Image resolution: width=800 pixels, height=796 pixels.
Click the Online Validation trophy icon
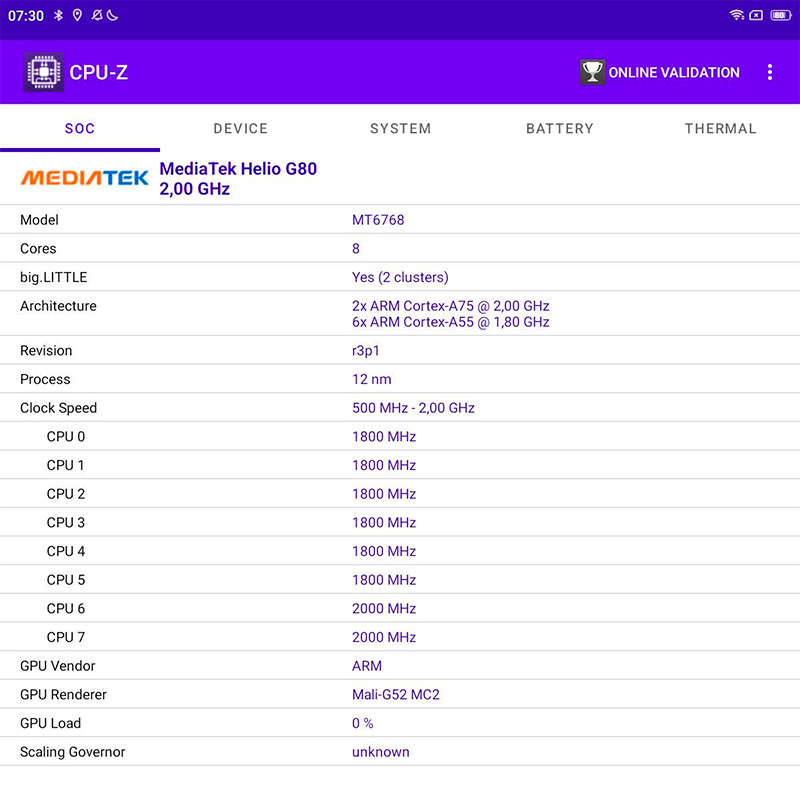click(592, 72)
